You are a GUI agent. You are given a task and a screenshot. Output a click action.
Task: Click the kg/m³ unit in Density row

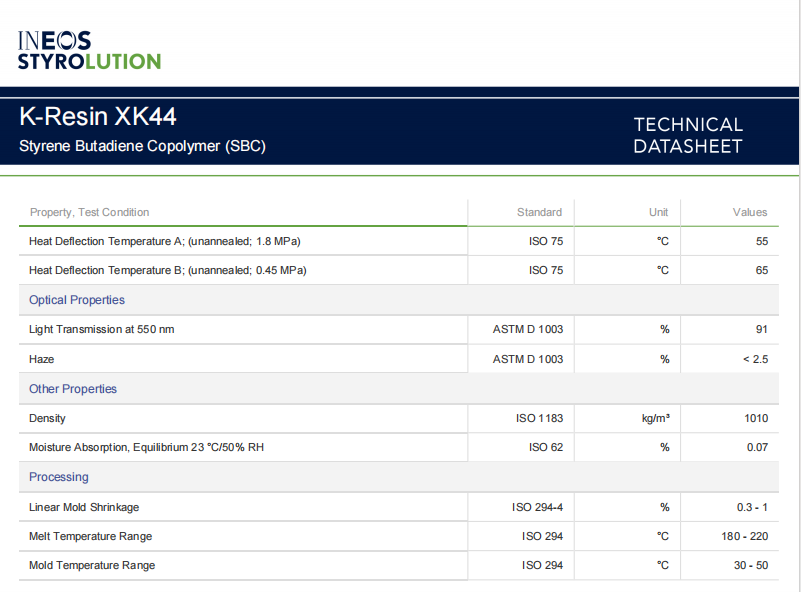tap(655, 418)
